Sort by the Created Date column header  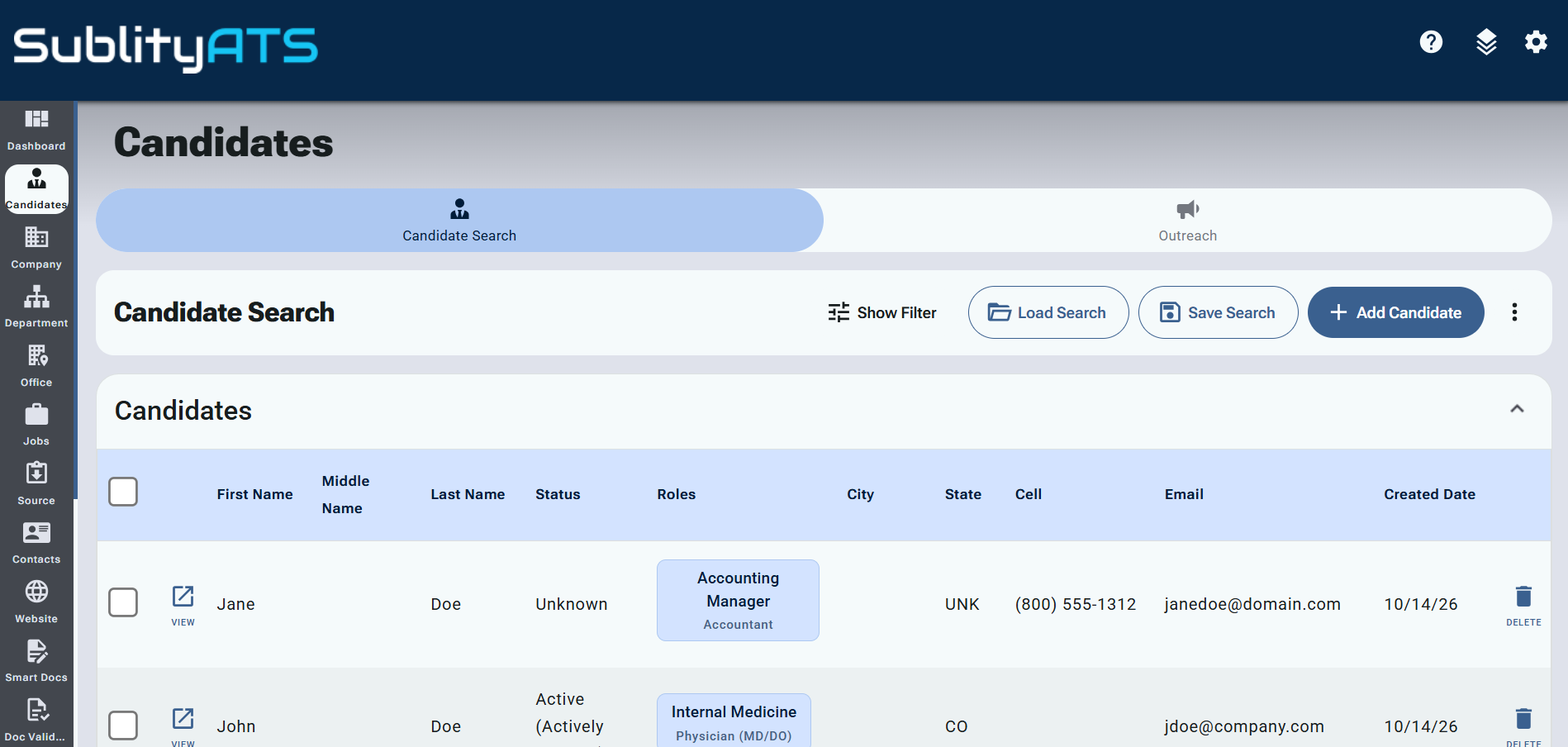pyautogui.click(x=1429, y=494)
